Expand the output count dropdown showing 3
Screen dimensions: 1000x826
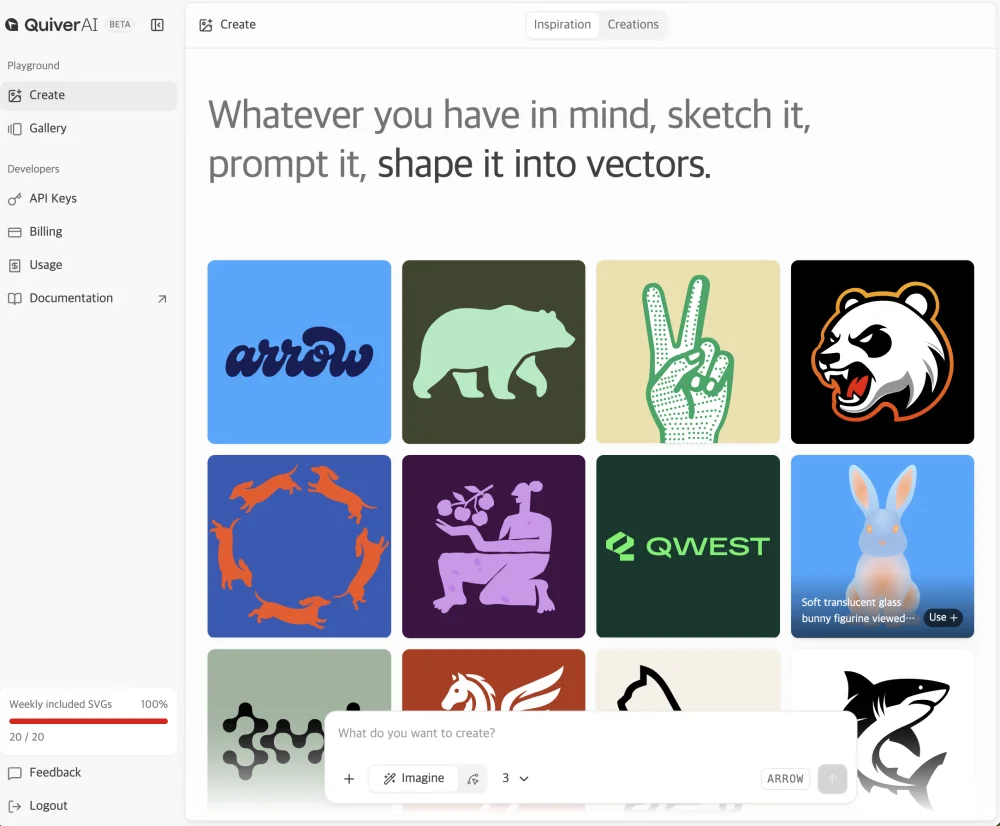515,779
